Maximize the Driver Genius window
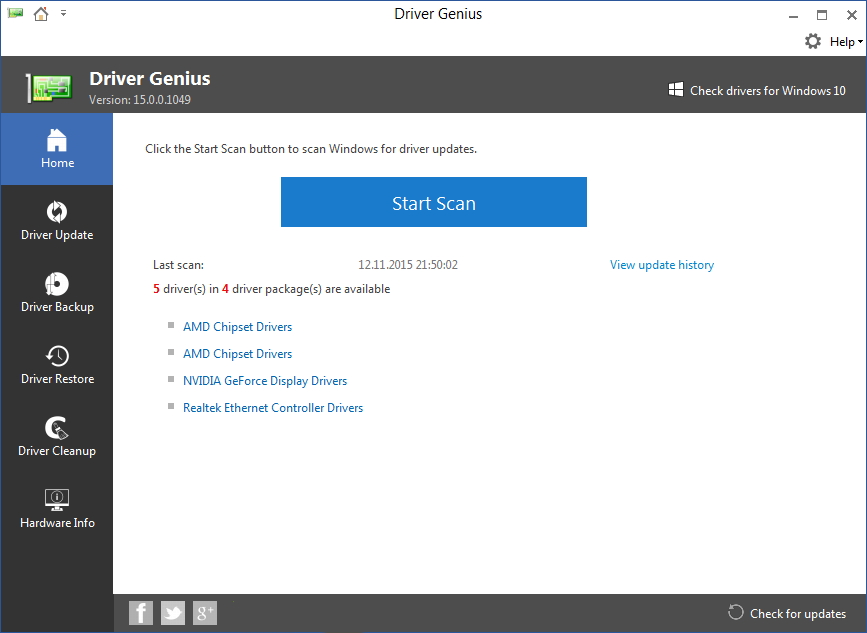 [822, 15]
